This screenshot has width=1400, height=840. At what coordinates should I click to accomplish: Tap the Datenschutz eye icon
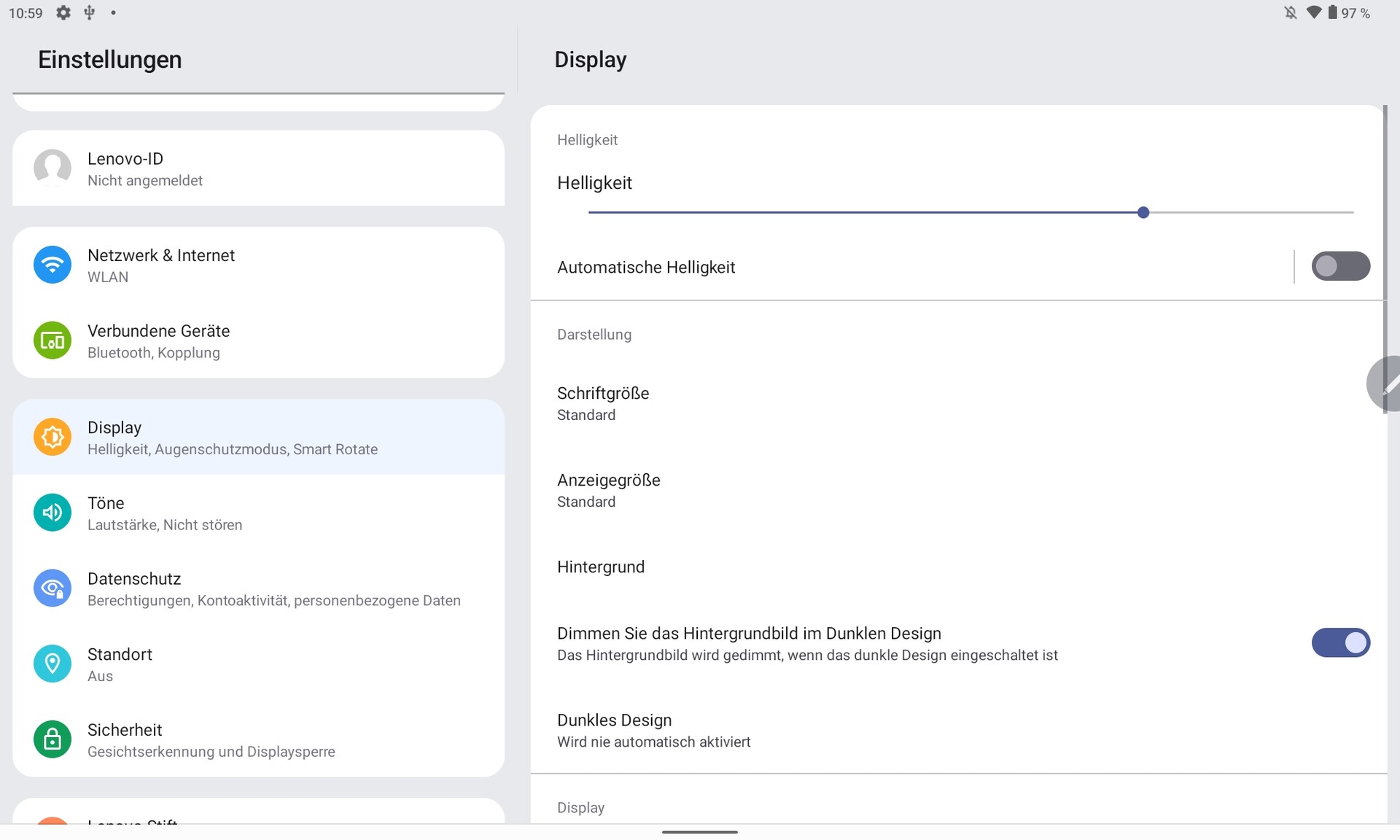(52, 588)
